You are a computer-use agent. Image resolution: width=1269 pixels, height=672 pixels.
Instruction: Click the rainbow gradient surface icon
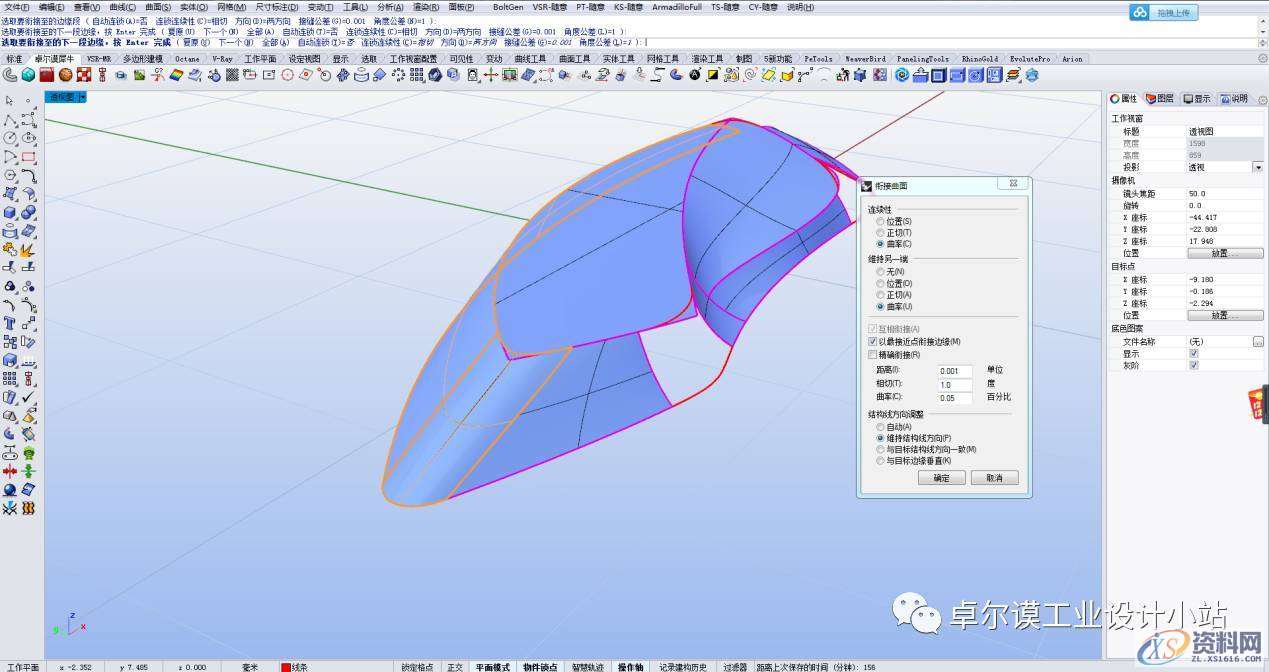click(x=176, y=75)
